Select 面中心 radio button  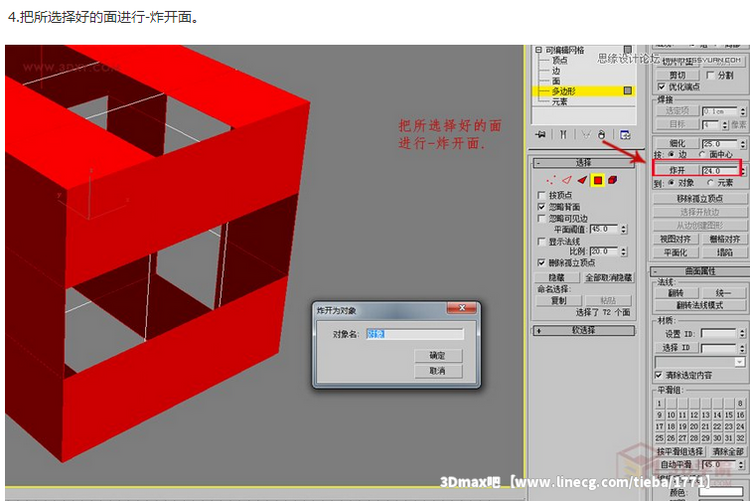pyautogui.click(x=702, y=154)
